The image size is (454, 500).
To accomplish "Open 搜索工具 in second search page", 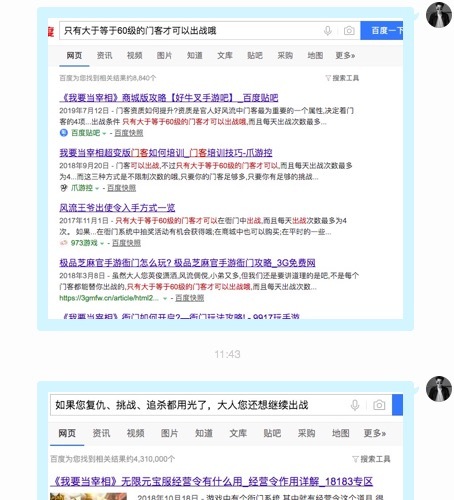I will (375, 459).
